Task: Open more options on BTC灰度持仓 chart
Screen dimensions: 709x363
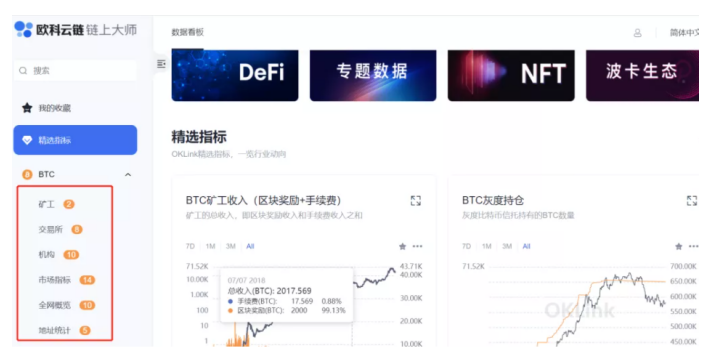Action: [694, 246]
